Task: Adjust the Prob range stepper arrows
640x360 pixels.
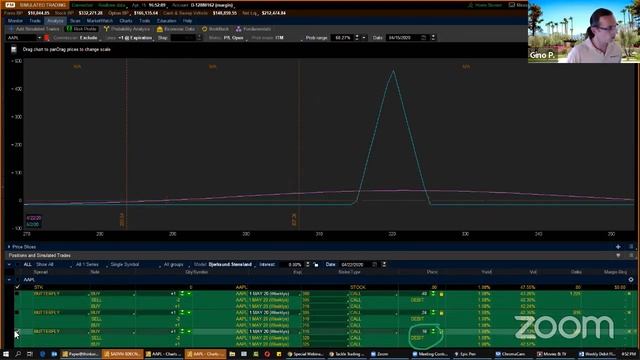Action: [357, 38]
